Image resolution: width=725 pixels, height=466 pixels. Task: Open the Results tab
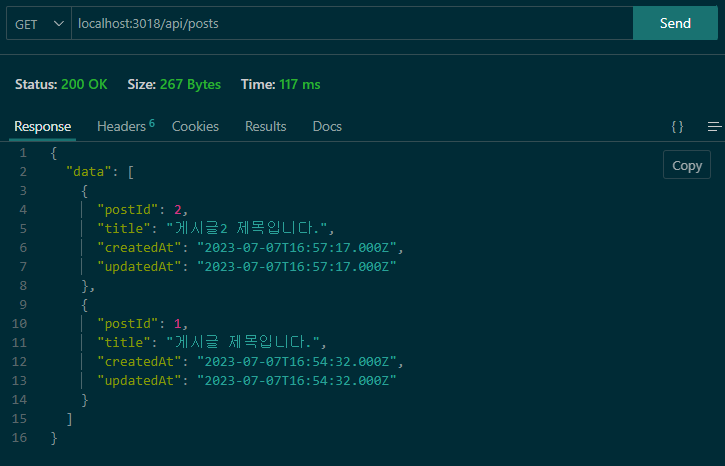[x=265, y=126]
